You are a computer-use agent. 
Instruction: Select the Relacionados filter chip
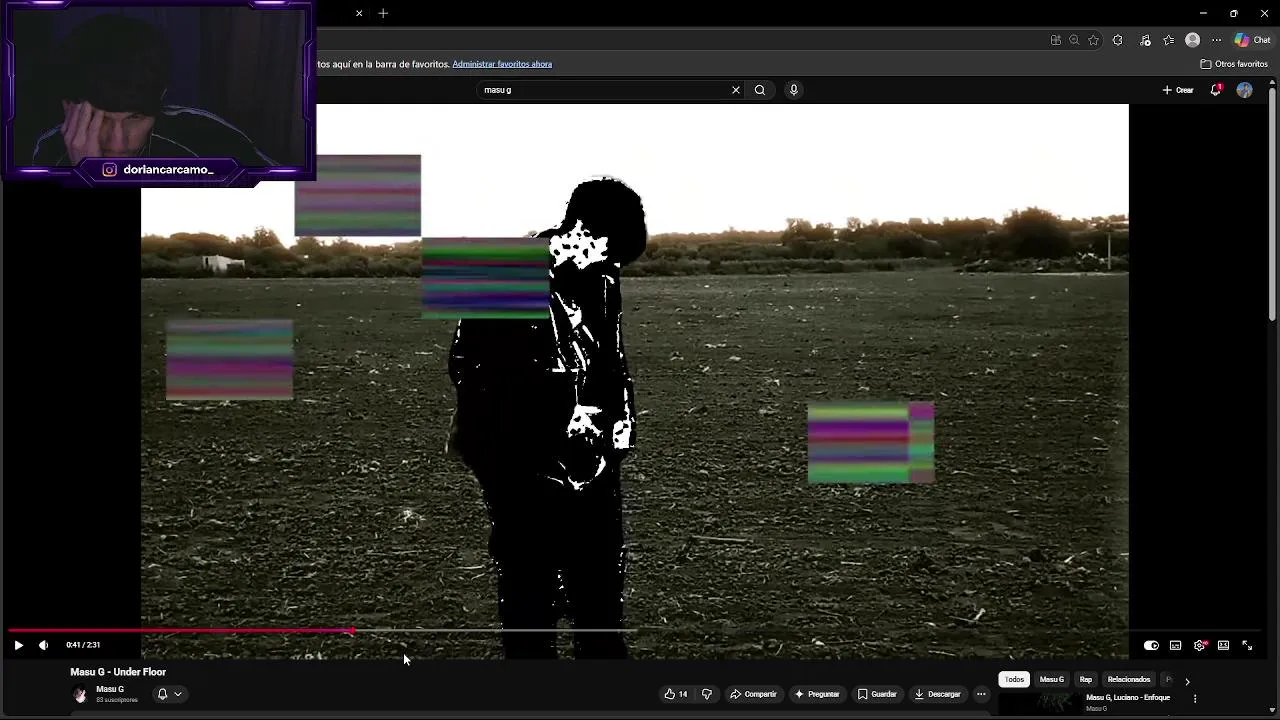(x=1129, y=680)
